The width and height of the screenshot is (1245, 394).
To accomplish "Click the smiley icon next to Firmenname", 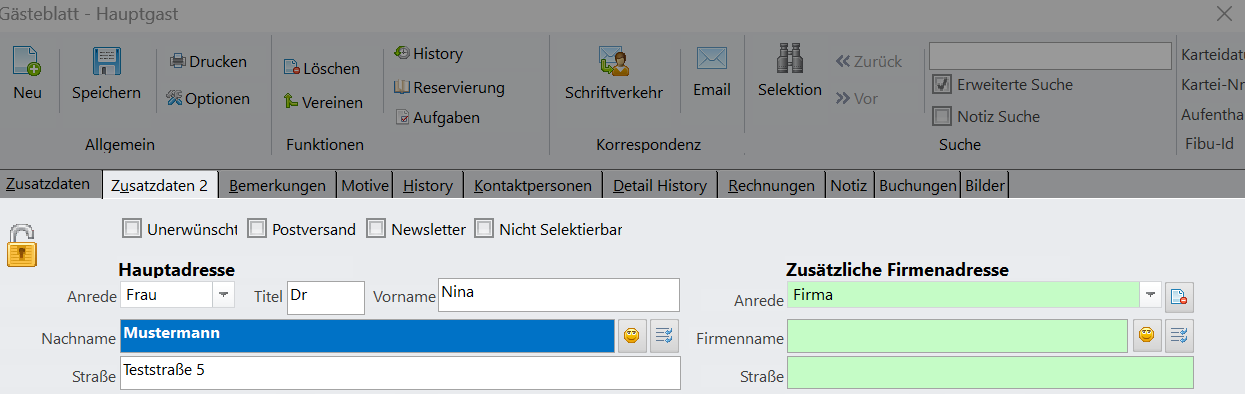I will 1147,336.
